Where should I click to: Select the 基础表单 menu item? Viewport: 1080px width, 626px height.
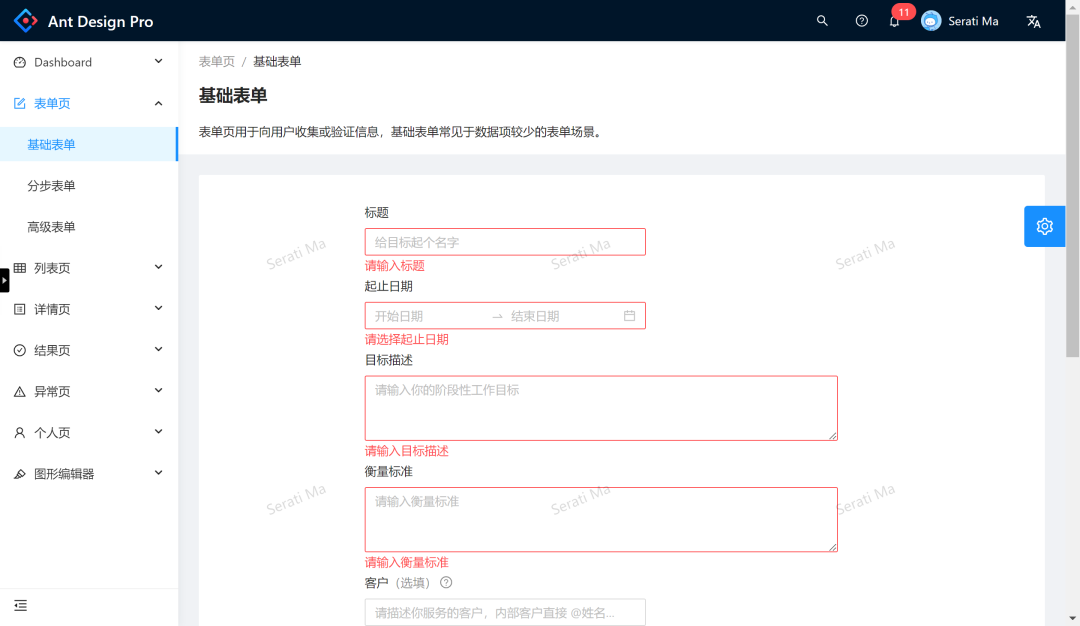click(x=89, y=145)
